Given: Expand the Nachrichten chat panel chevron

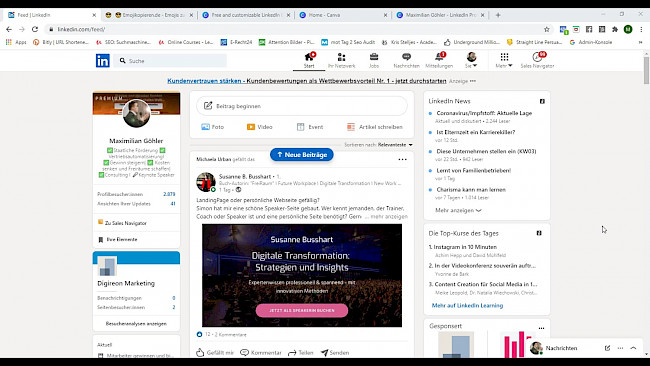Looking at the screenshot, I should (633, 348).
